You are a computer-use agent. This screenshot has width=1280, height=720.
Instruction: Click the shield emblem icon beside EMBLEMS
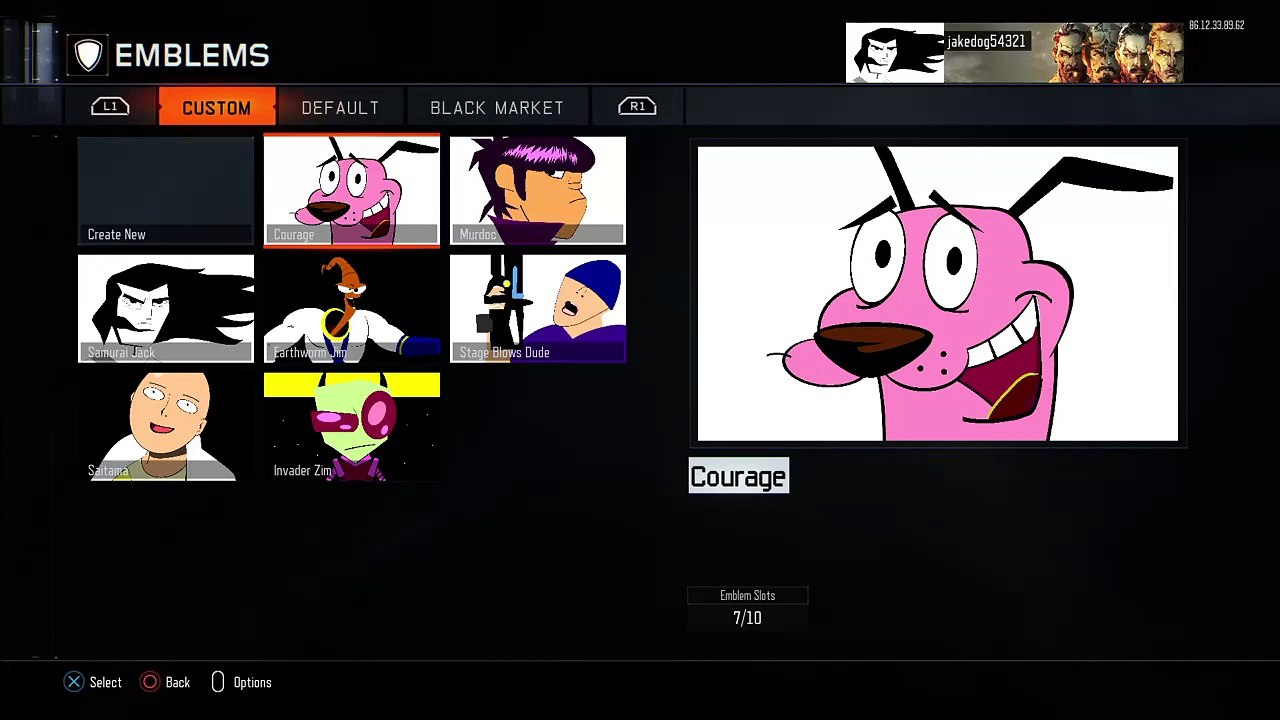coord(88,55)
